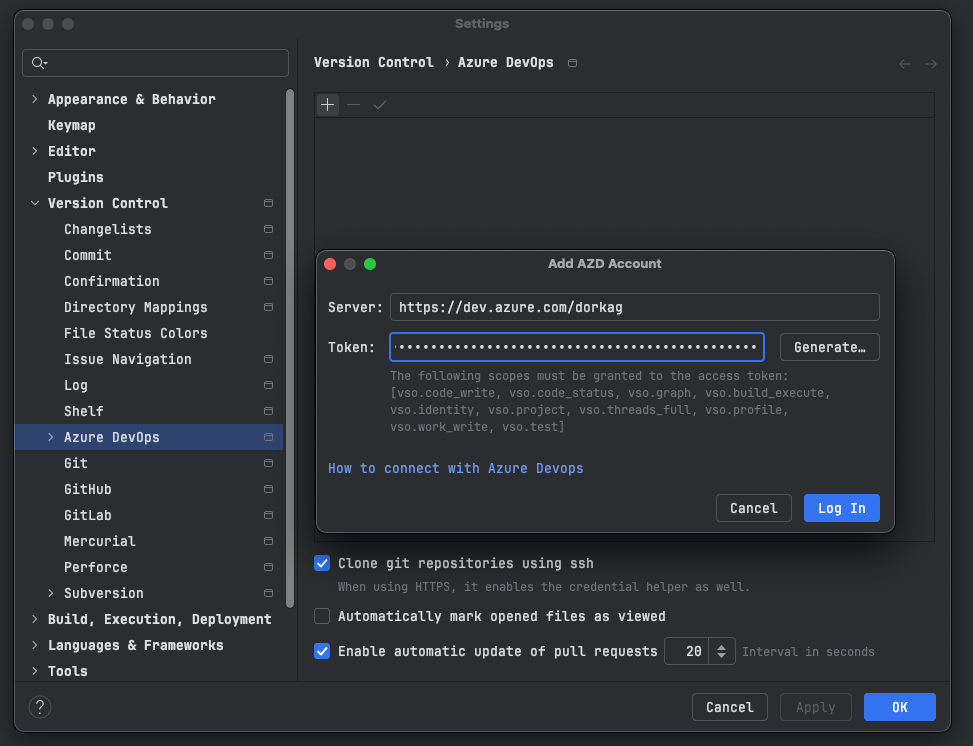
Task: Click the minus icon to remove account
Action: pyautogui.click(x=354, y=105)
